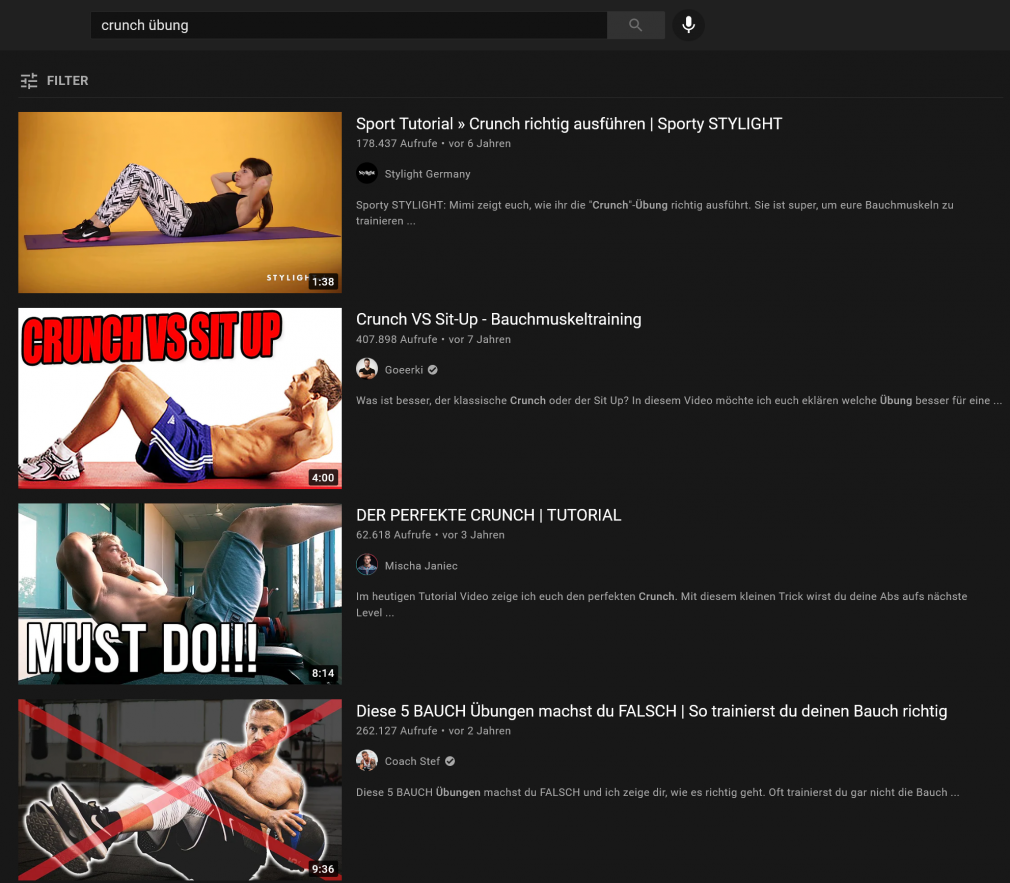Click the Stylight Germany channel name

427,174
